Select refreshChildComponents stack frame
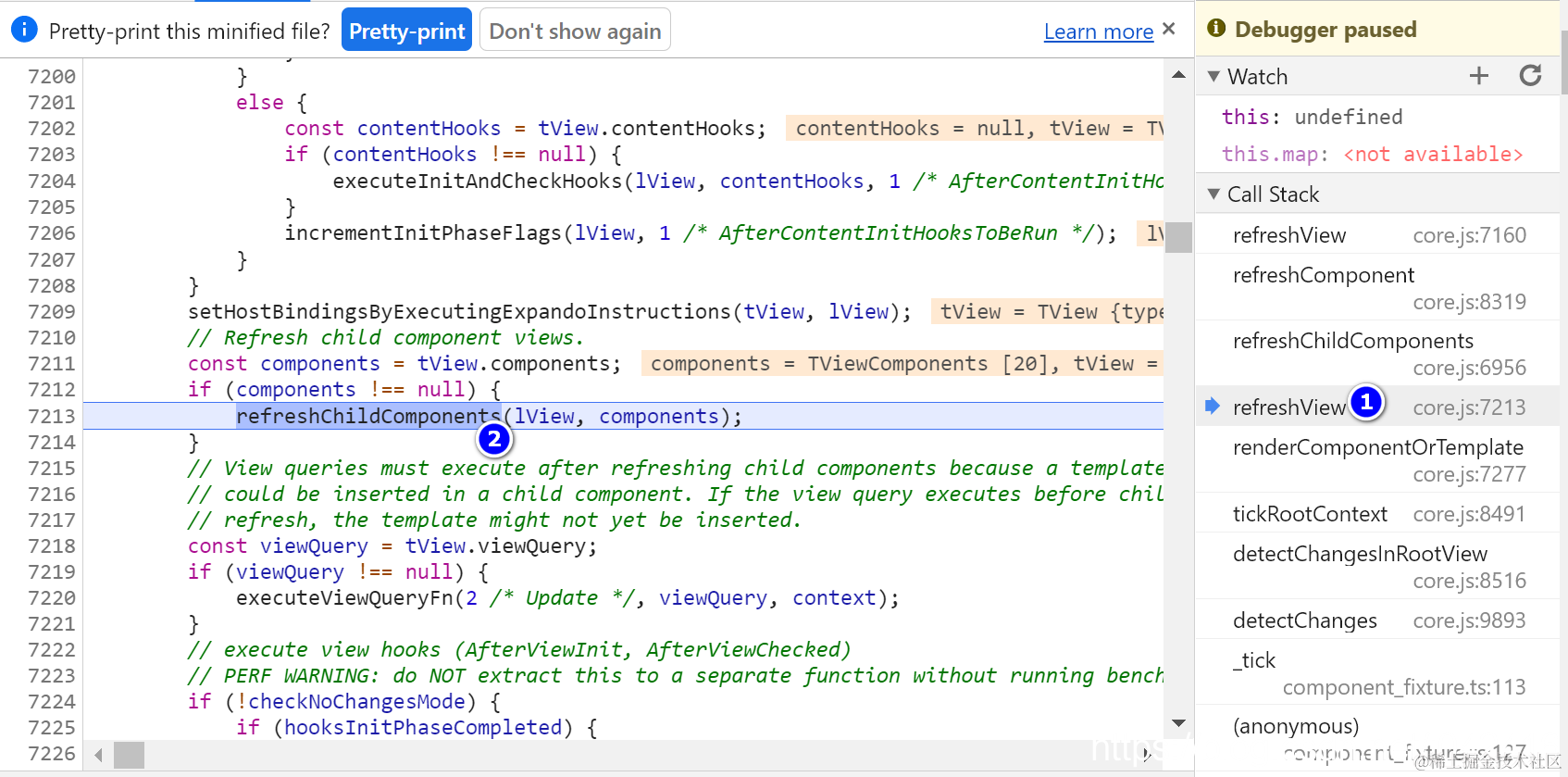1568x777 pixels. pyautogui.click(x=1378, y=354)
